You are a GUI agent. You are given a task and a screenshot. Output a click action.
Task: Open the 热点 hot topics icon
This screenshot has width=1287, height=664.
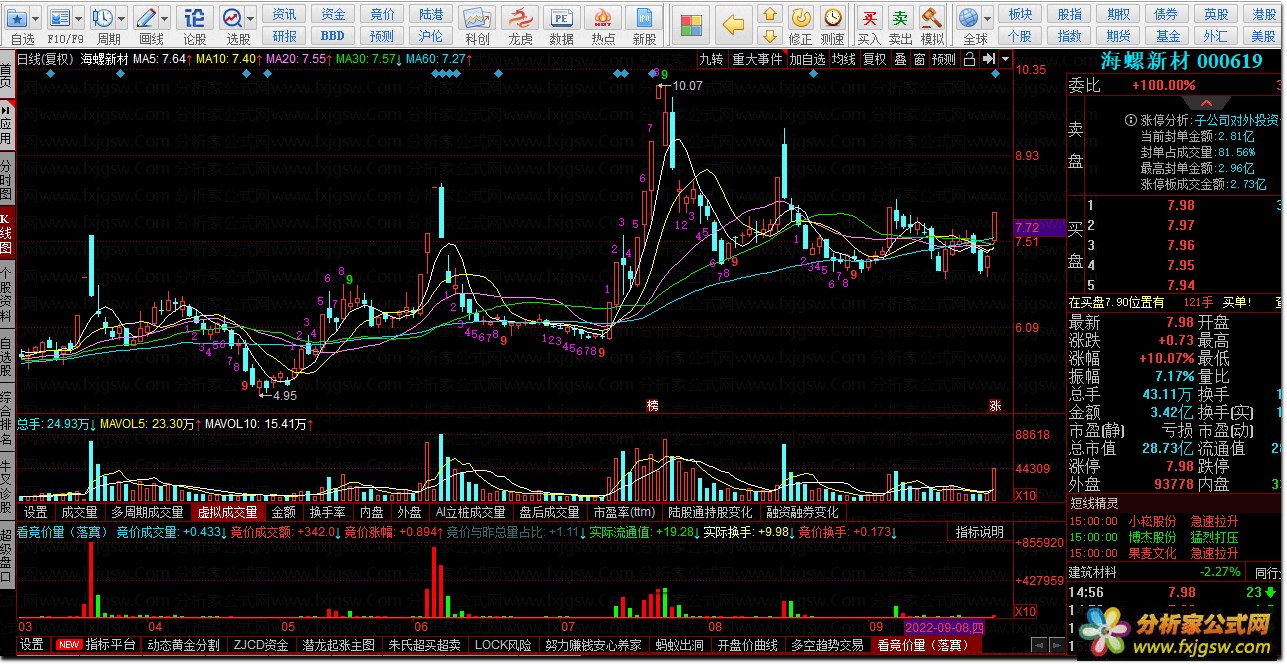pyautogui.click(x=603, y=19)
